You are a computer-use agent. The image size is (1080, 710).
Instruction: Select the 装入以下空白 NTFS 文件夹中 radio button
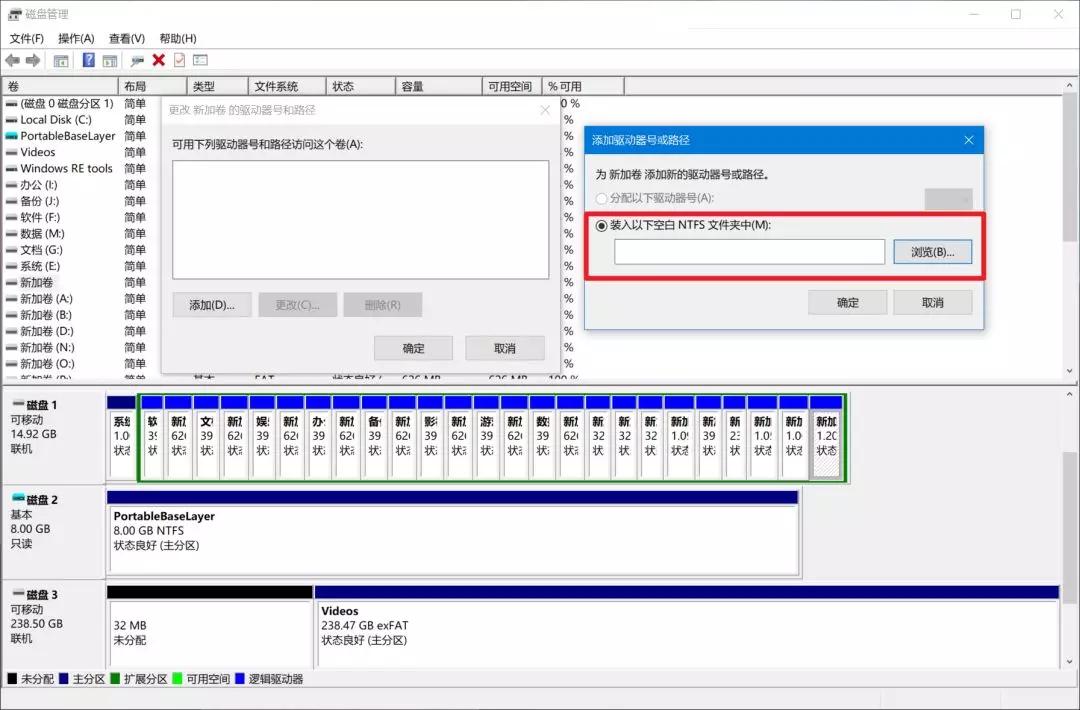tap(601, 225)
